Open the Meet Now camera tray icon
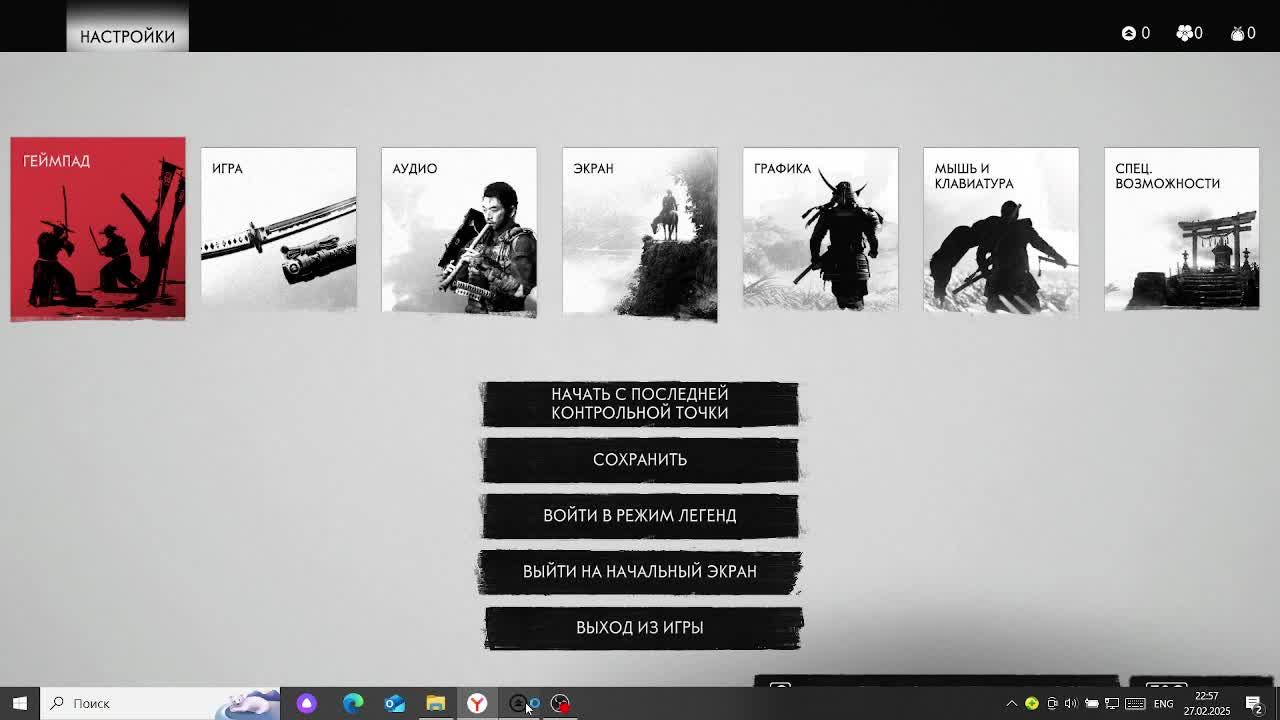This screenshot has width=1280, height=720. 1052,703
